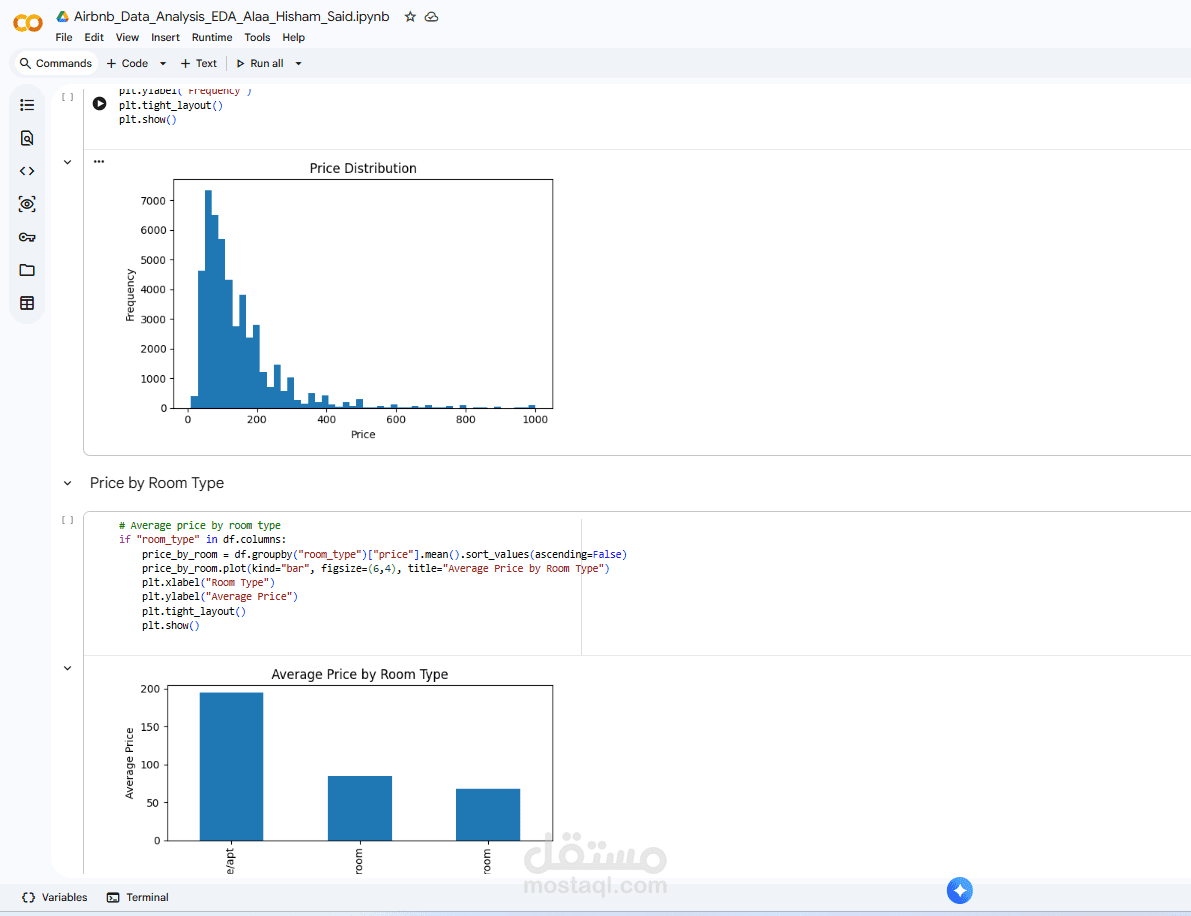Open the Price Distribution output options ellipsis
Viewport: 1191px width, 916px height.
coord(99,161)
